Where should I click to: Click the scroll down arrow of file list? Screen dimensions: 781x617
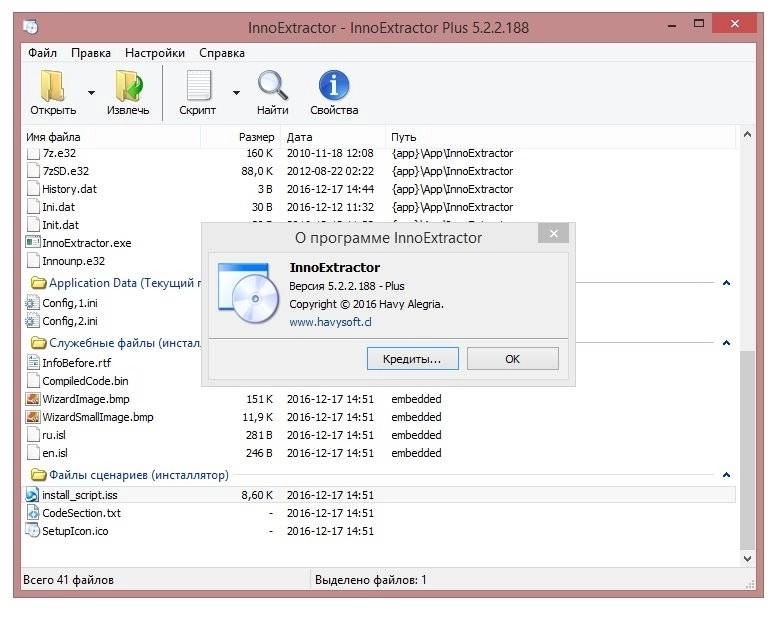click(747, 559)
